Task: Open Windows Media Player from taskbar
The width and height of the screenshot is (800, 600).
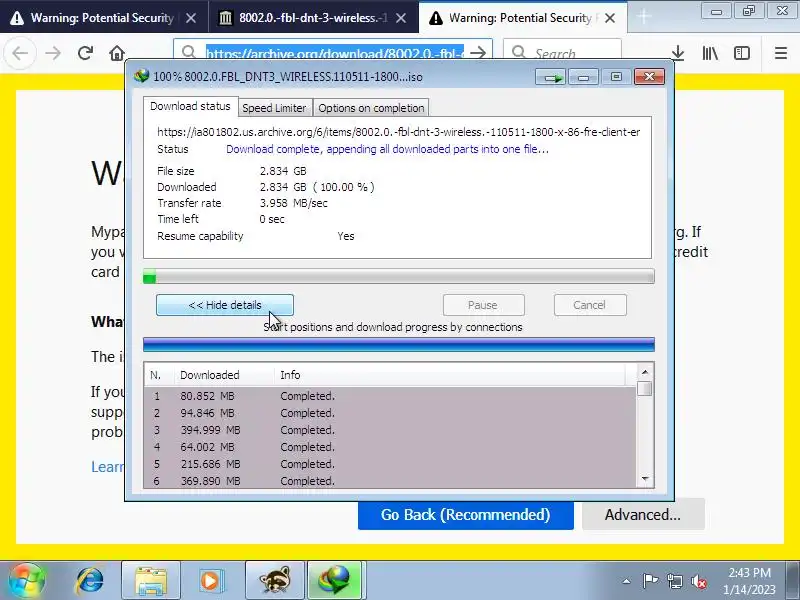Action: [210, 581]
